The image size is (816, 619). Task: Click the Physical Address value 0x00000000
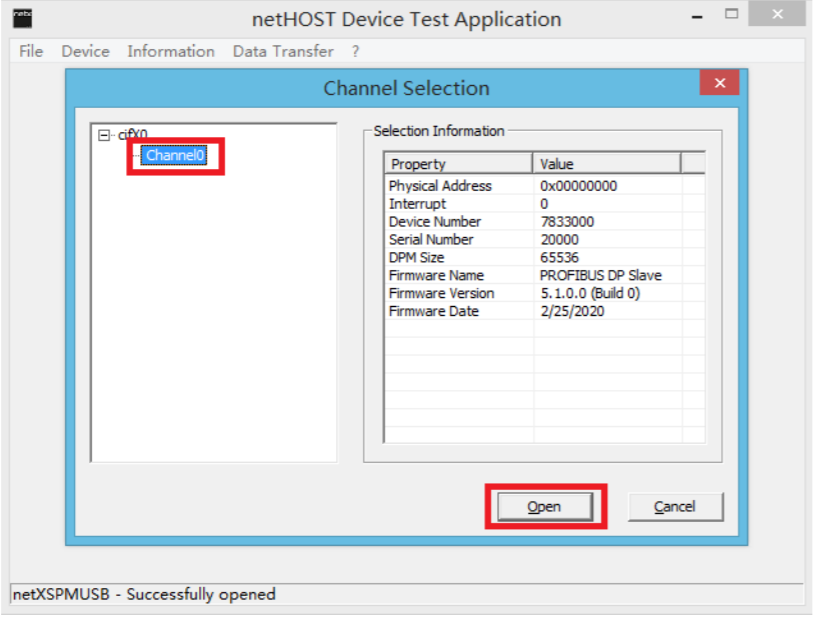(580, 186)
